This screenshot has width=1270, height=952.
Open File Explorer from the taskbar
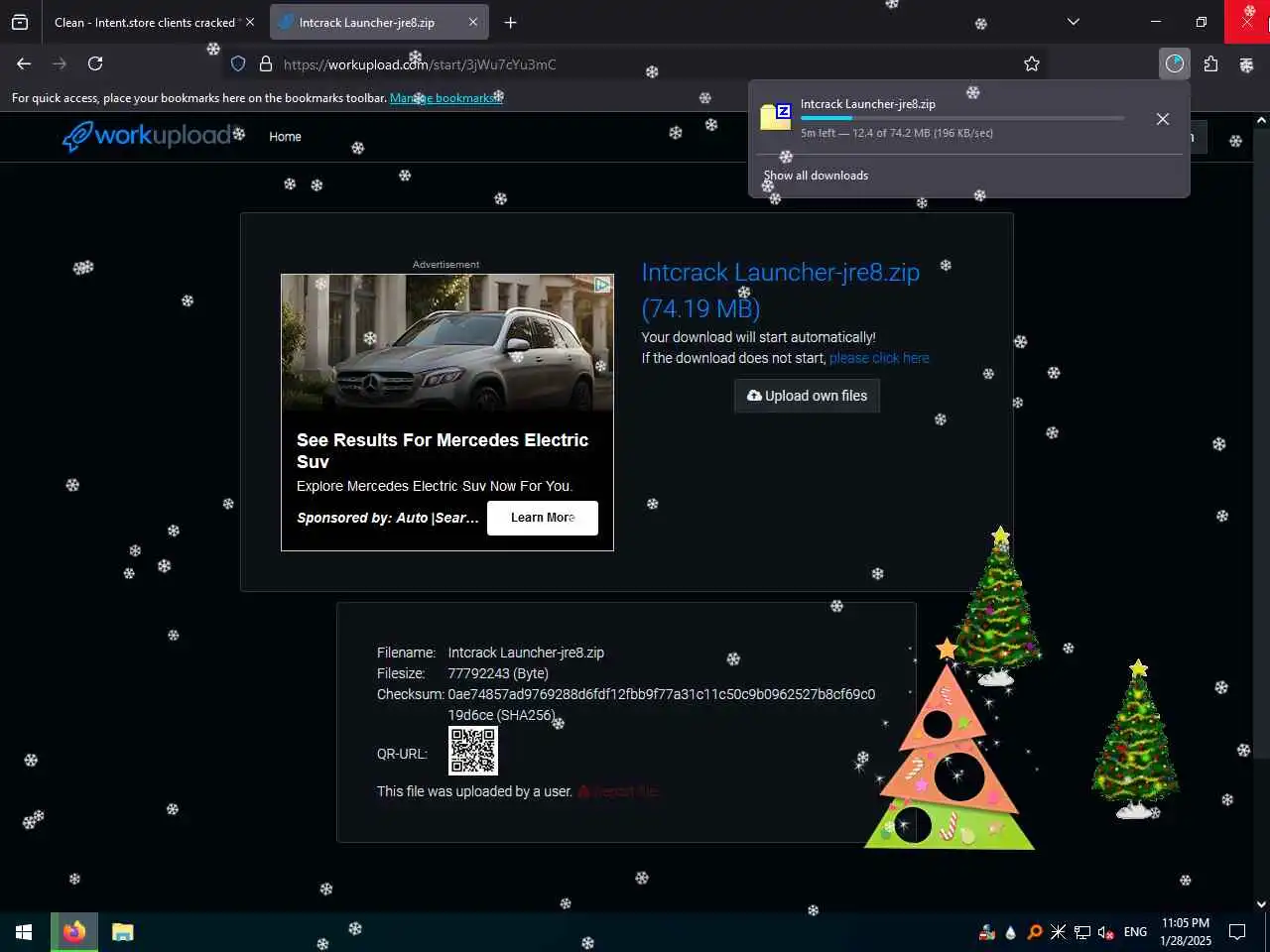click(123, 932)
